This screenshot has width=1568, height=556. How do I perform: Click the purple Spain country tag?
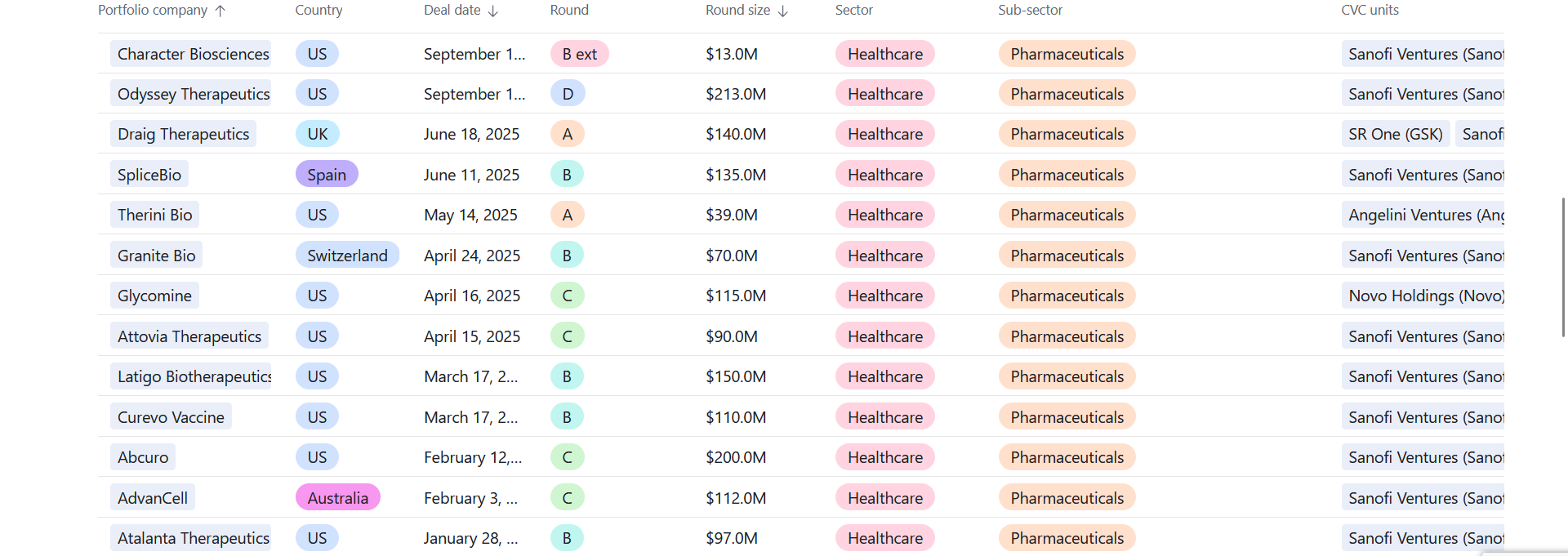tap(327, 175)
